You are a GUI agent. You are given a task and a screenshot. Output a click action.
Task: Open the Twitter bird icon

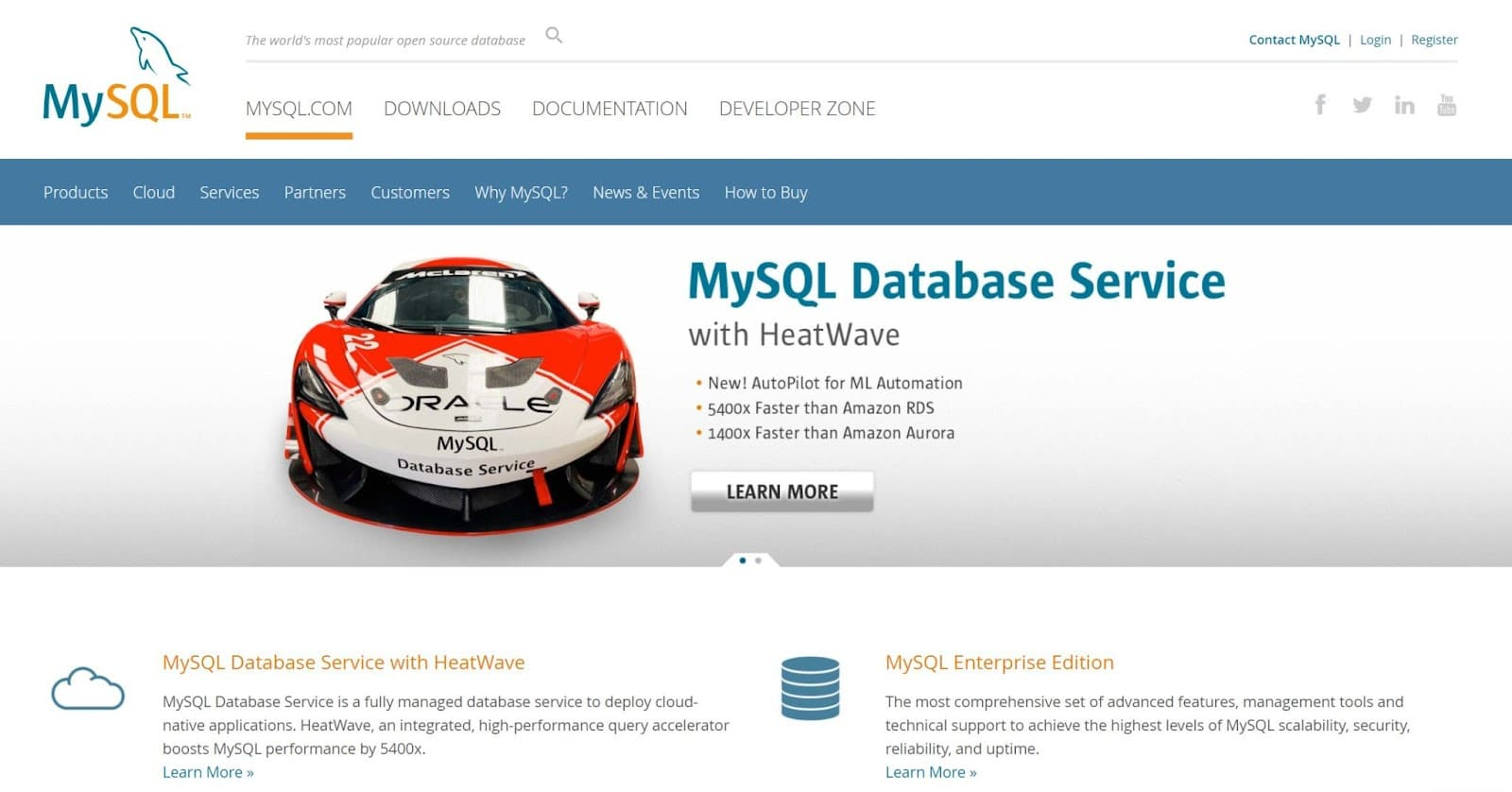click(1362, 105)
